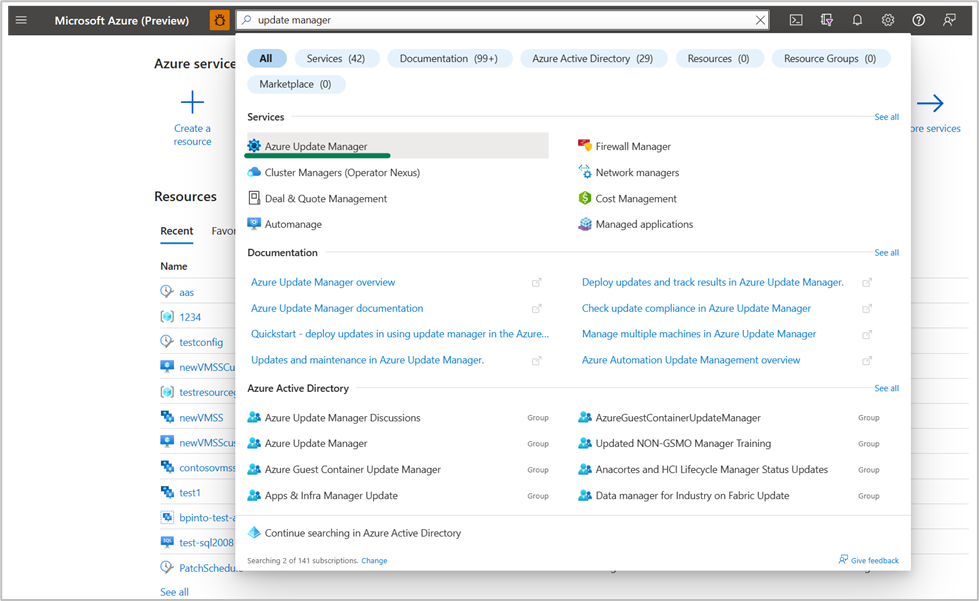The width and height of the screenshot is (979, 601).
Task: See all results in Documentation section
Action: (887, 252)
